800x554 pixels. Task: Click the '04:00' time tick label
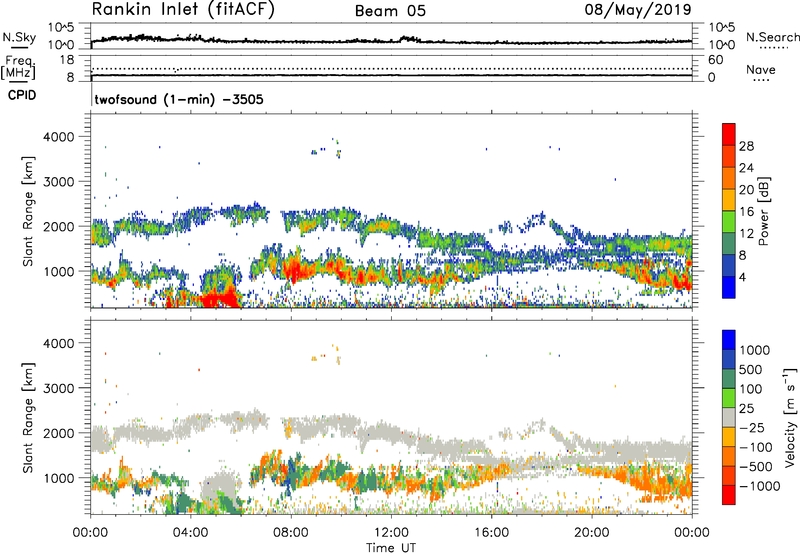(x=190, y=533)
